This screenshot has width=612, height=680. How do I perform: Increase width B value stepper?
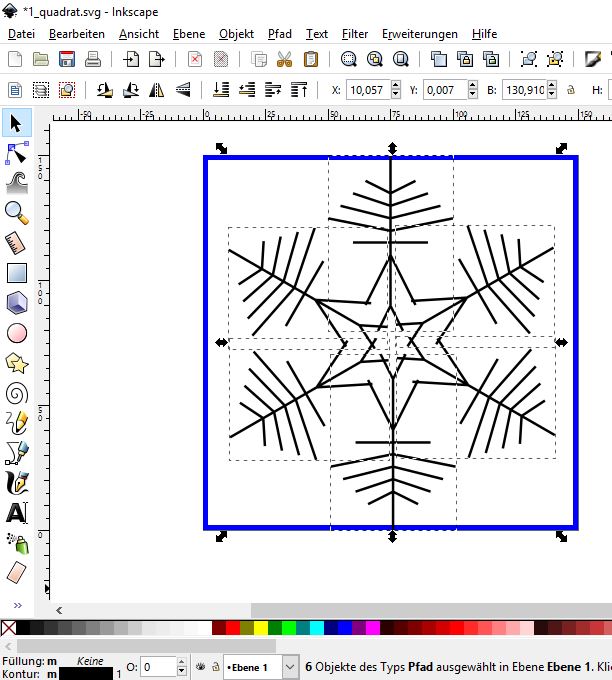click(x=551, y=85)
